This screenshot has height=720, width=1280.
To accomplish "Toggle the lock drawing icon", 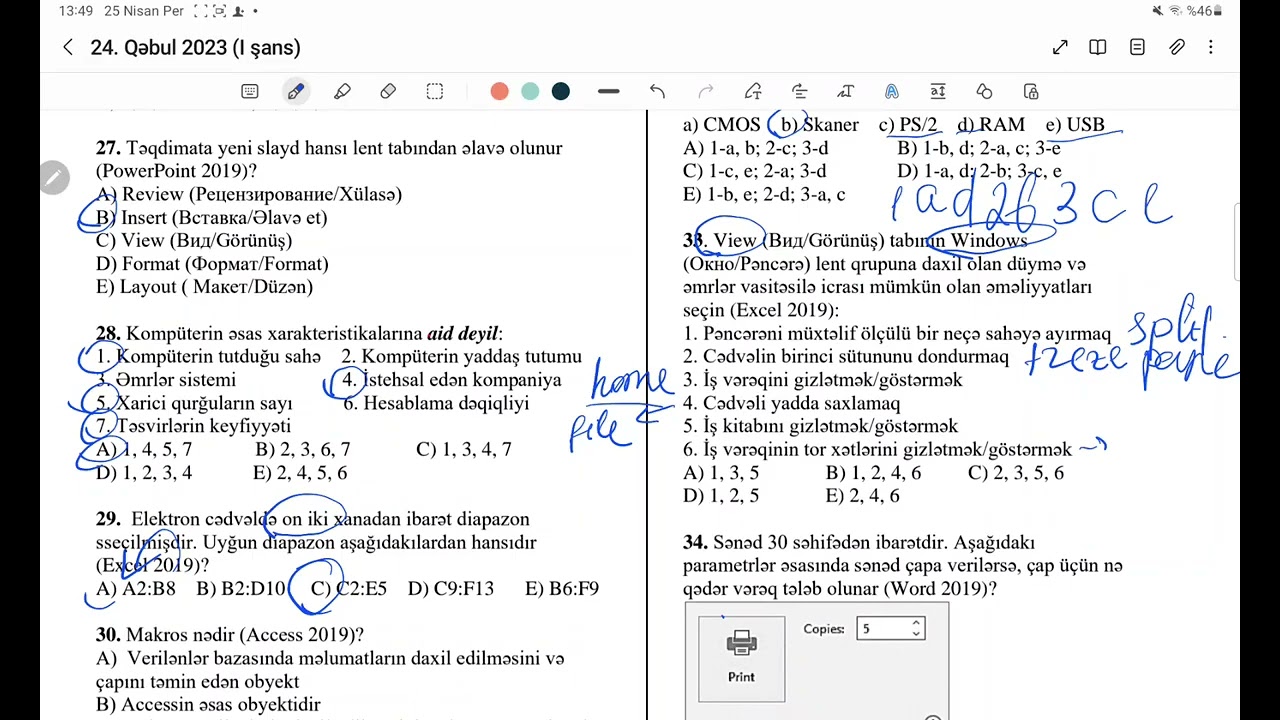I will 1031,91.
